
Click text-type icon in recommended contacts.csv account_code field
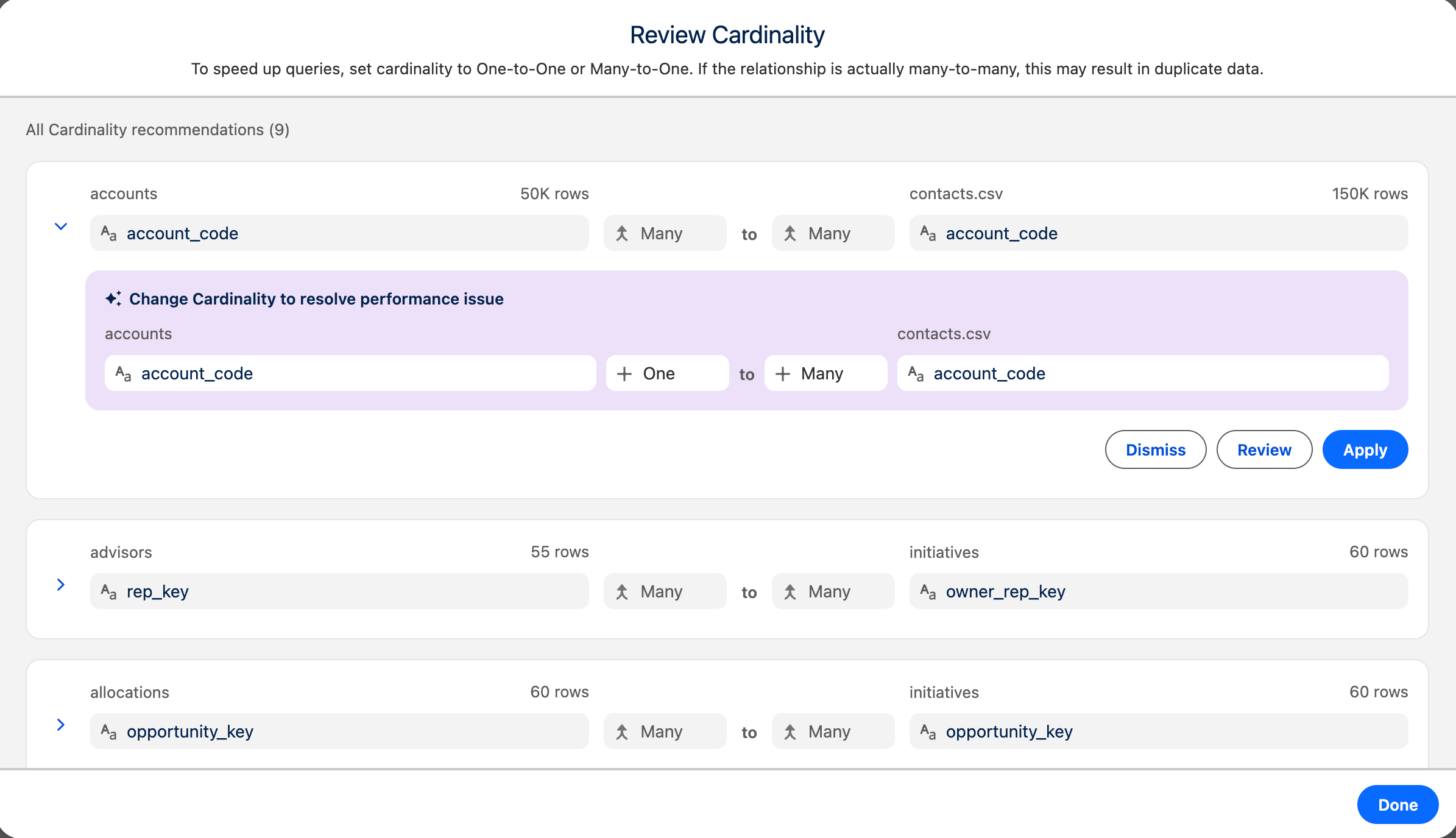pos(916,373)
